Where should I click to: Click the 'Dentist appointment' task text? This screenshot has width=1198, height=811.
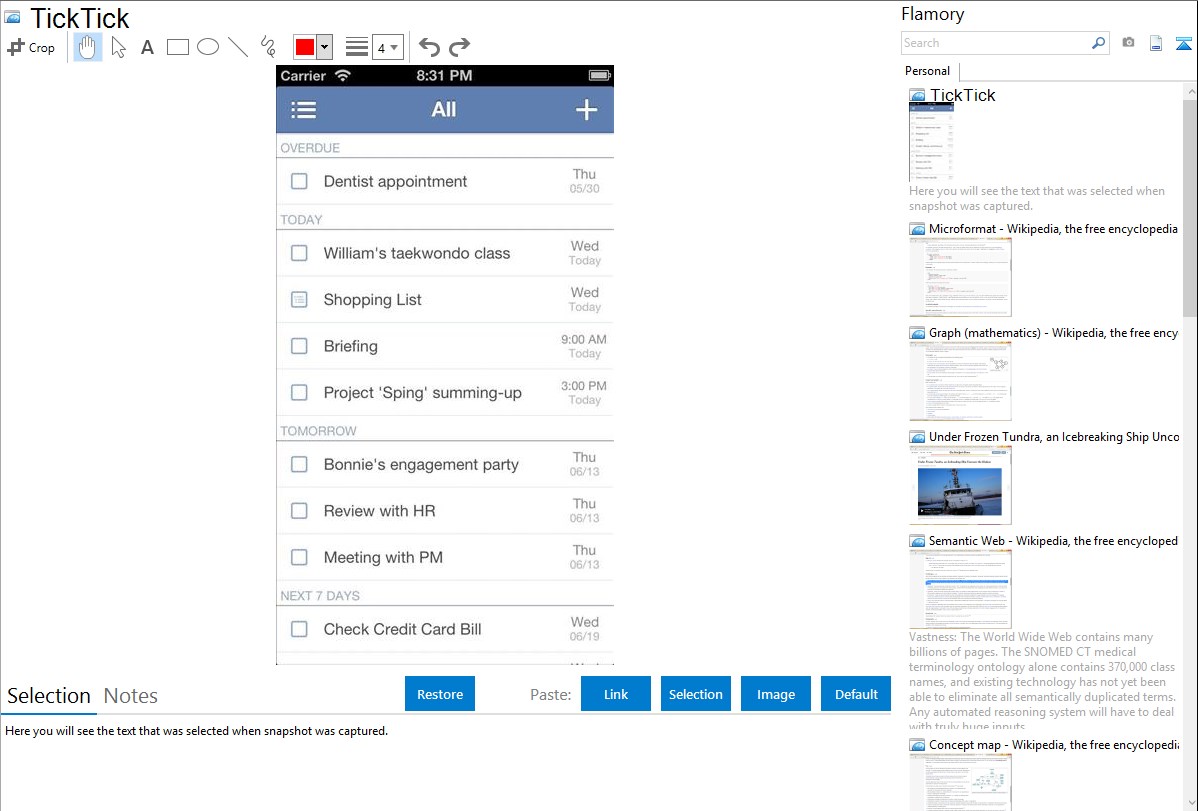395,182
